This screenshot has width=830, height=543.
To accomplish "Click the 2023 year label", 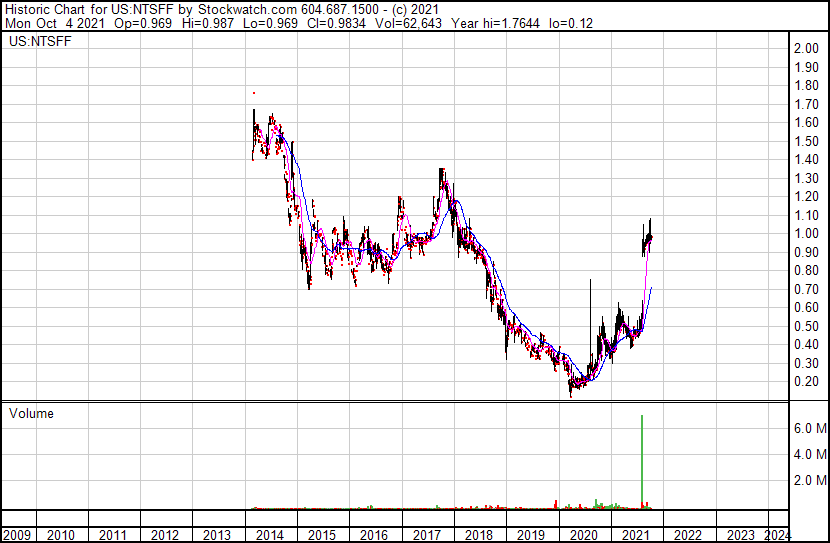I will point(741,535).
